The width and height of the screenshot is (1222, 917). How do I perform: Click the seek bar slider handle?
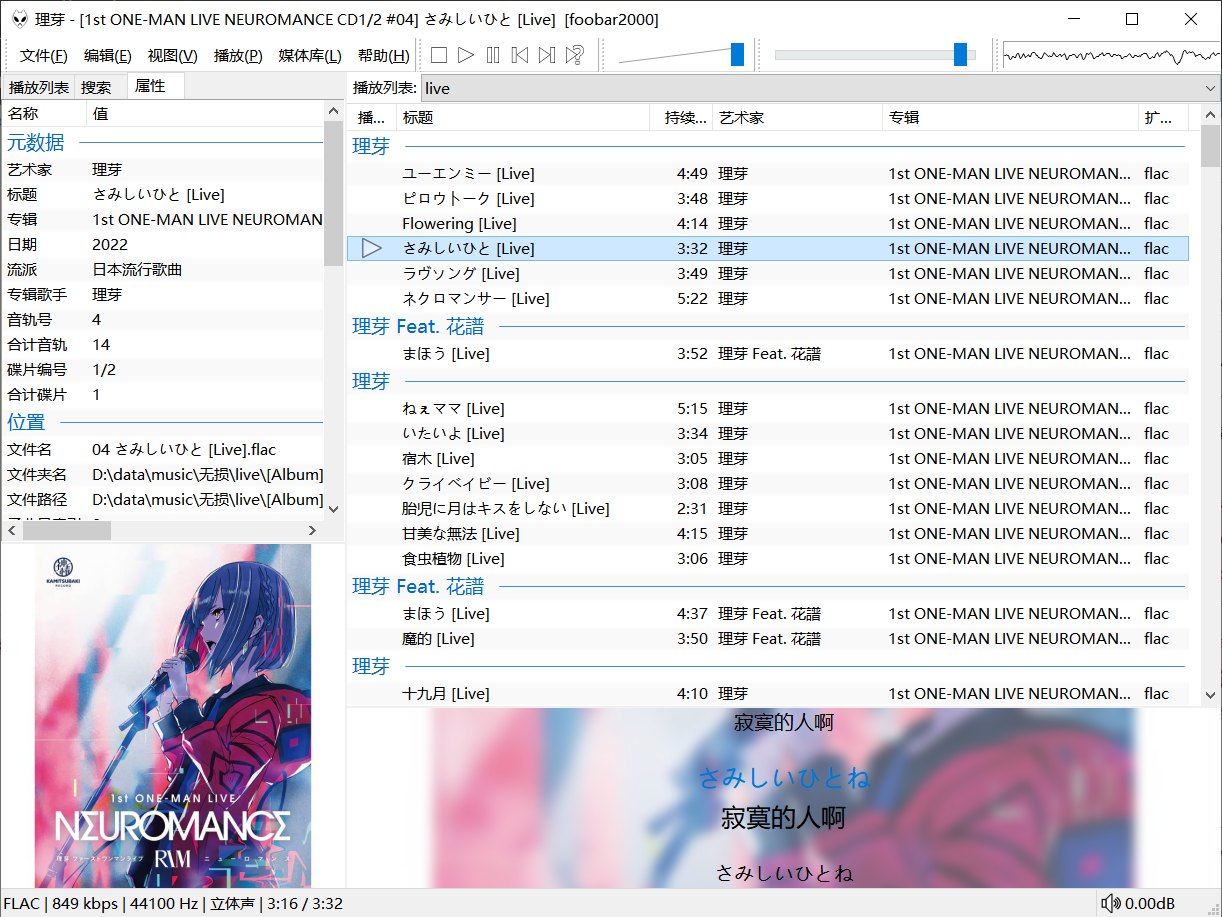click(x=960, y=55)
